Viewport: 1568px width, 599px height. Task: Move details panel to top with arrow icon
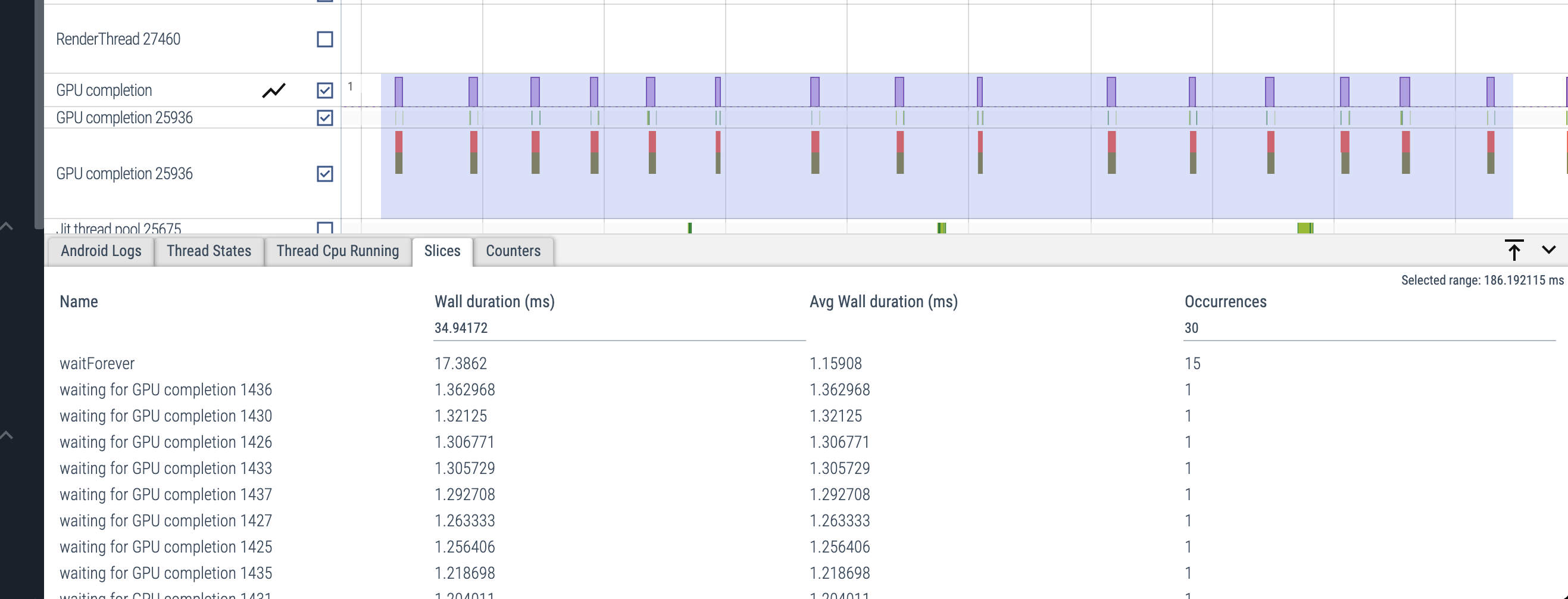point(1514,249)
